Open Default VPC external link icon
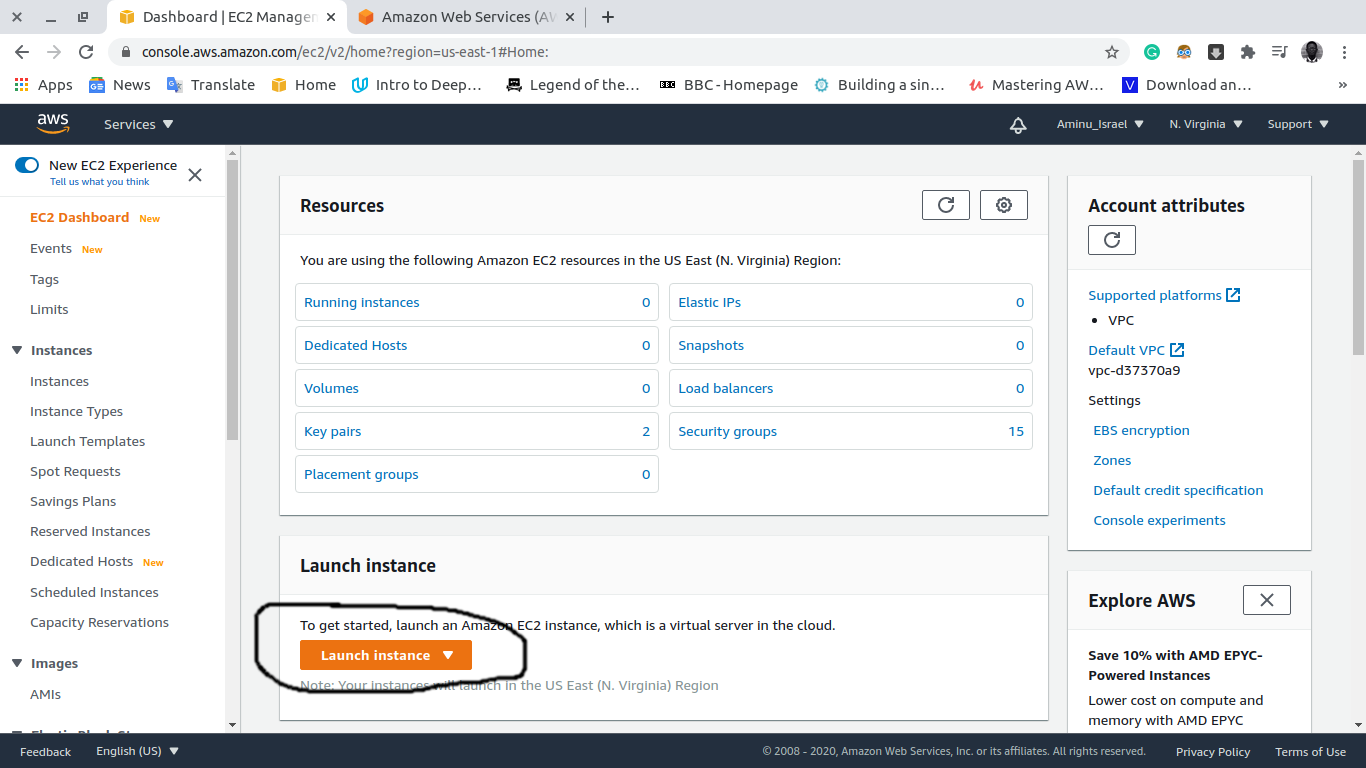Image resolution: width=1366 pixels, height=768 pixels. 1177,350
